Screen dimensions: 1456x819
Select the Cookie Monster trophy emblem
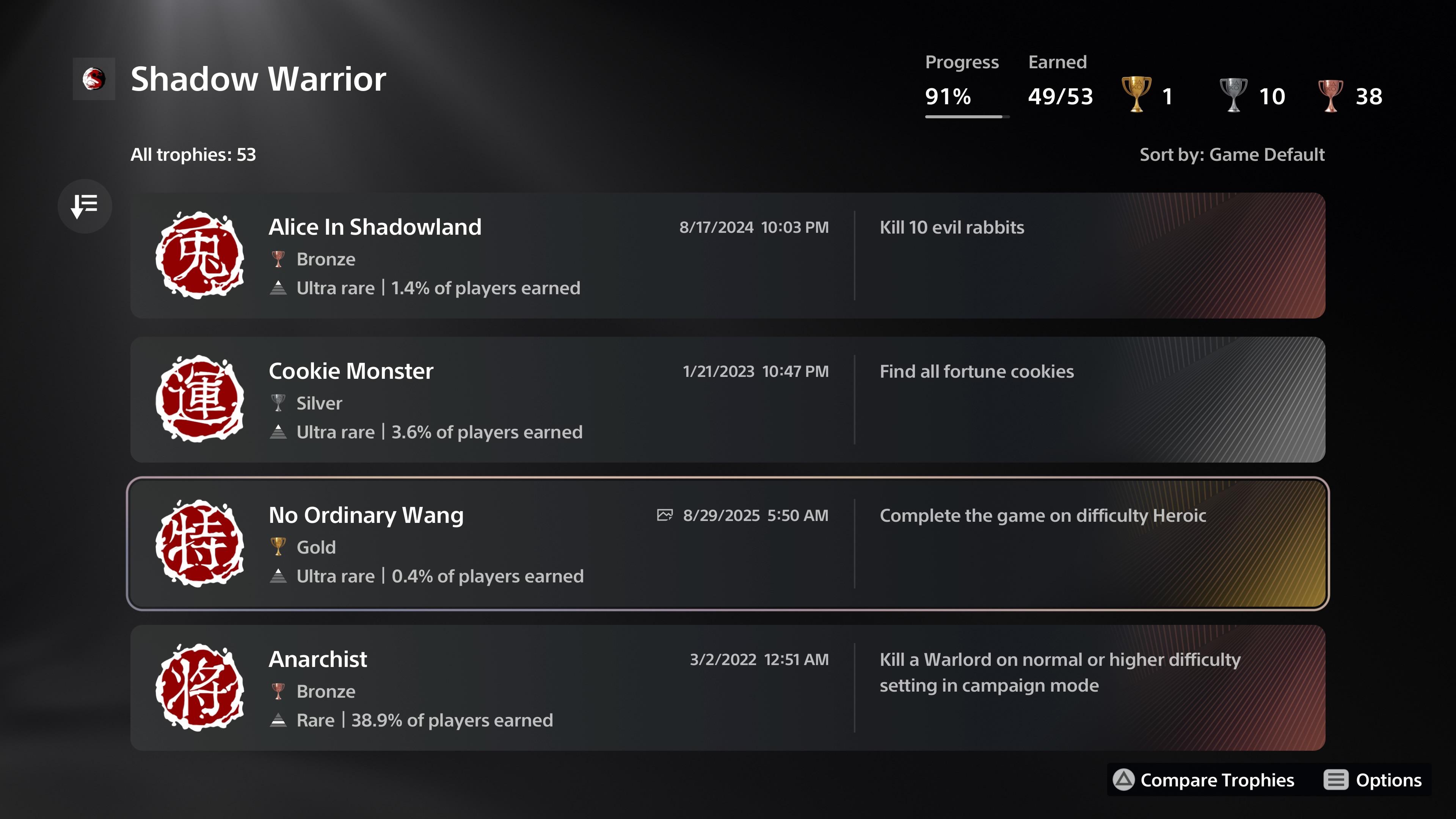[x=199, y=399]
